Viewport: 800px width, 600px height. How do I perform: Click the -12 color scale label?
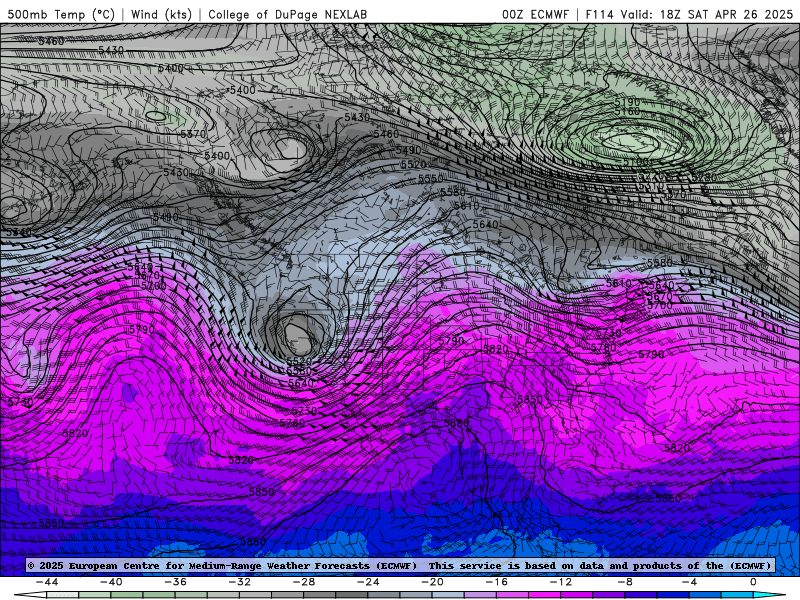click(x=561, y=582)
